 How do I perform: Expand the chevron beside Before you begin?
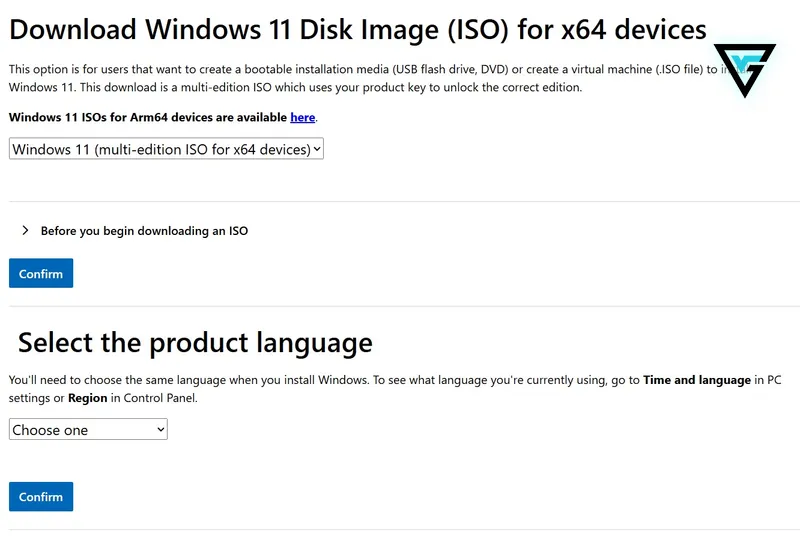25,231
